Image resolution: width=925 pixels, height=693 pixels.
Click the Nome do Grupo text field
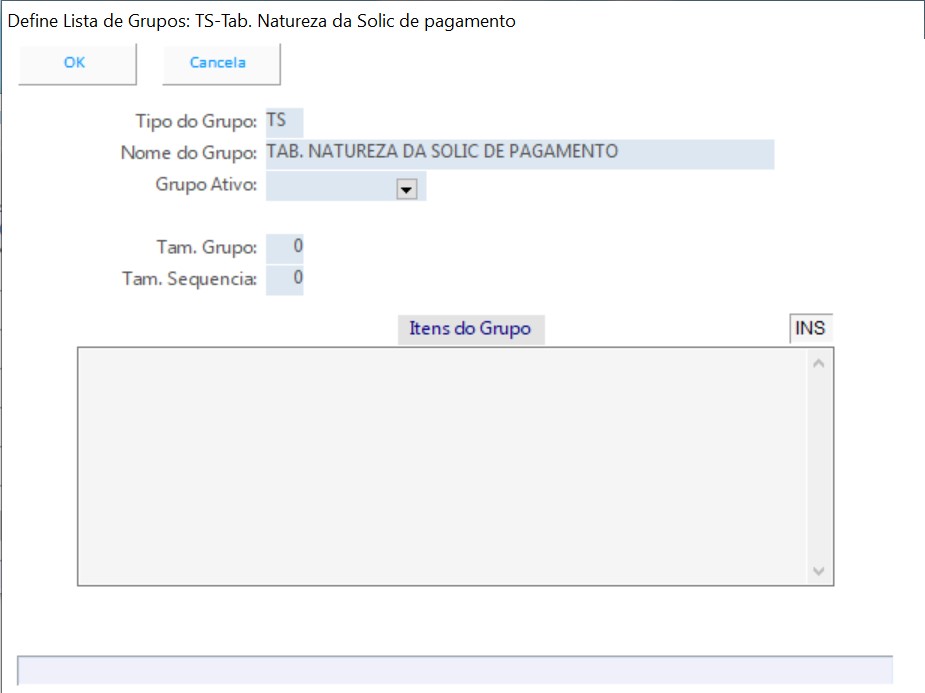(518, 153)
